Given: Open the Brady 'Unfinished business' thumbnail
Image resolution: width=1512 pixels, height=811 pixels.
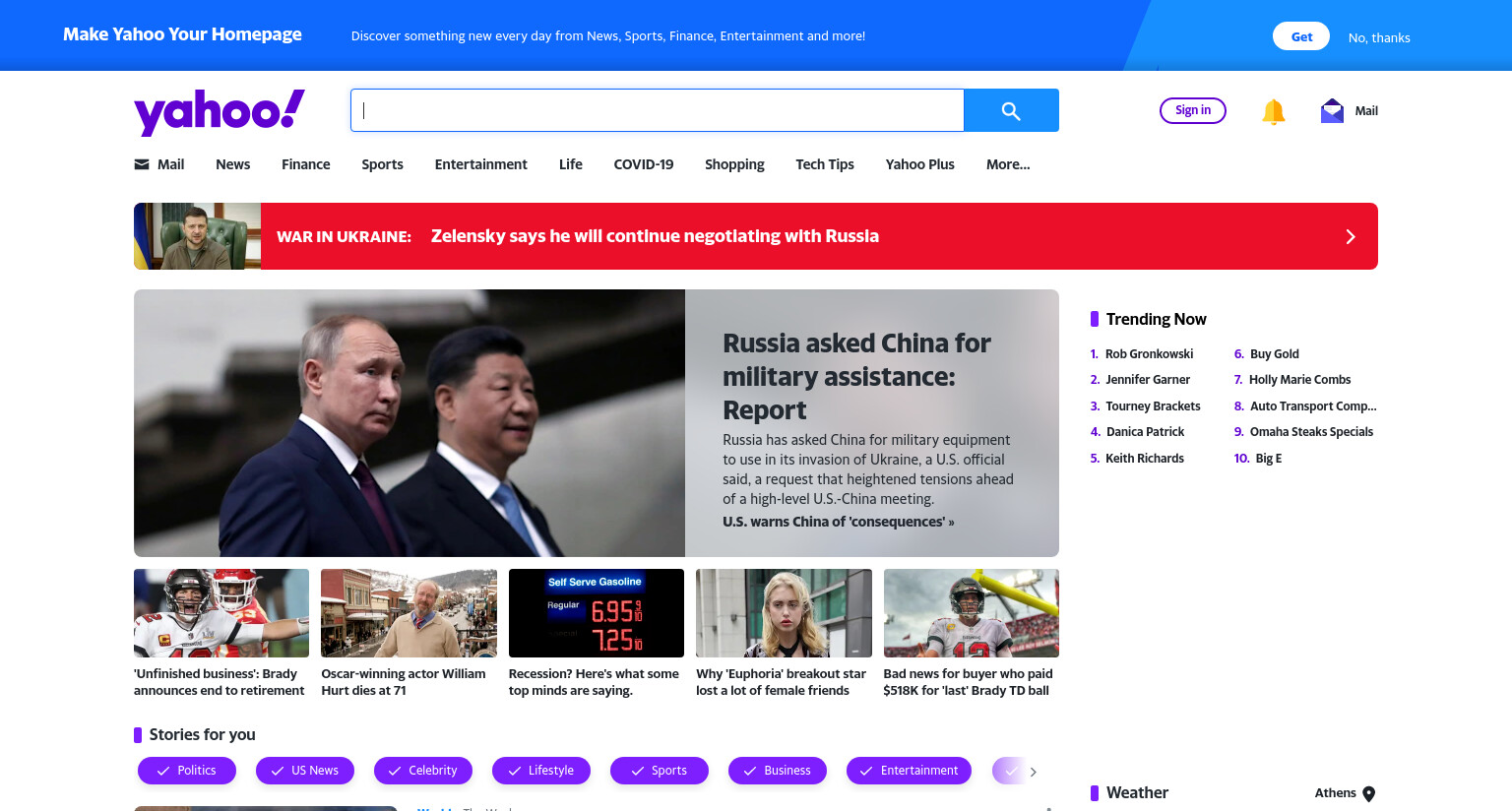Looking at the screenshot, I should (221, 613).
